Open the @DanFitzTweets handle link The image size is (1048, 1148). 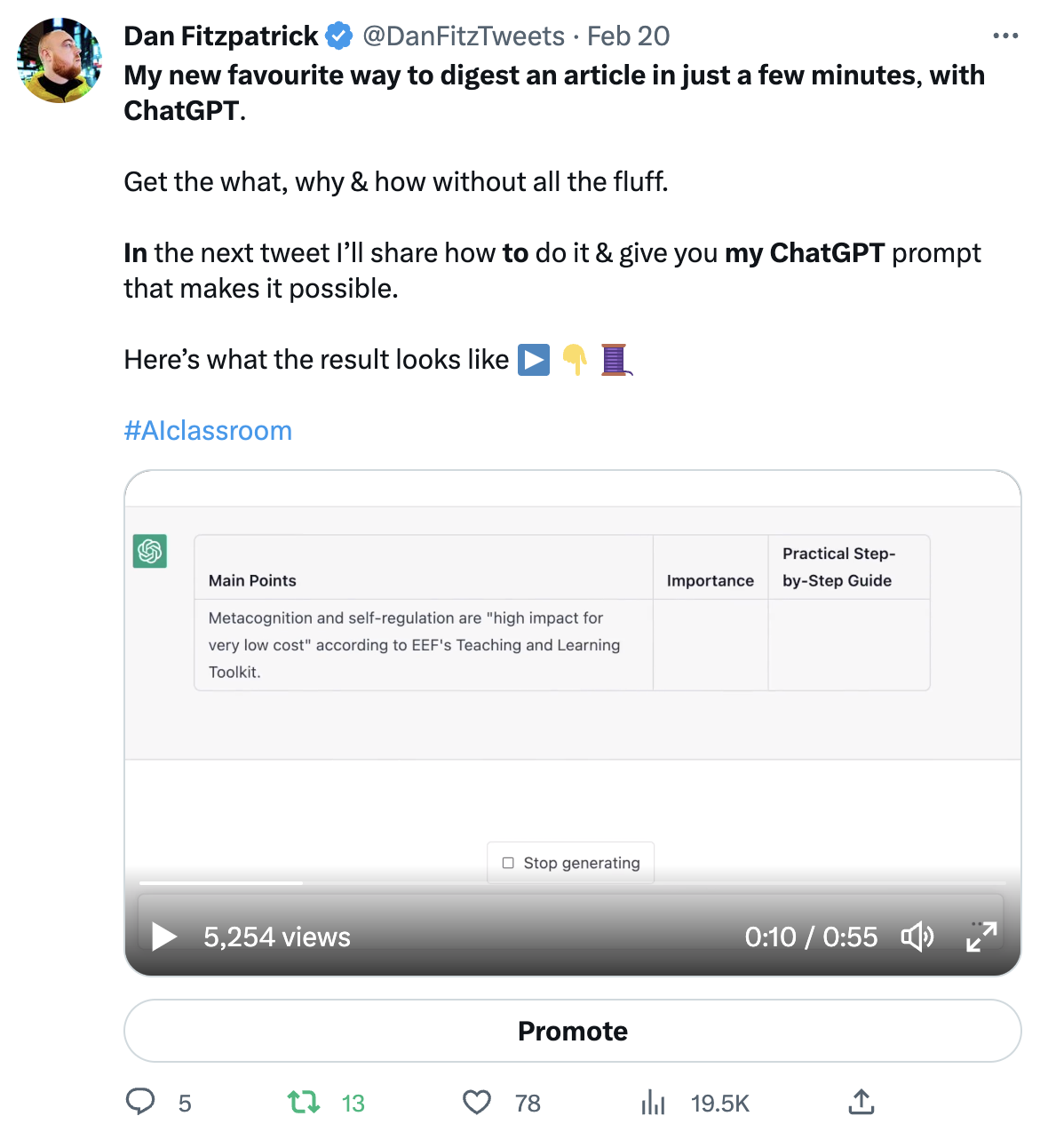click(464, 36)
